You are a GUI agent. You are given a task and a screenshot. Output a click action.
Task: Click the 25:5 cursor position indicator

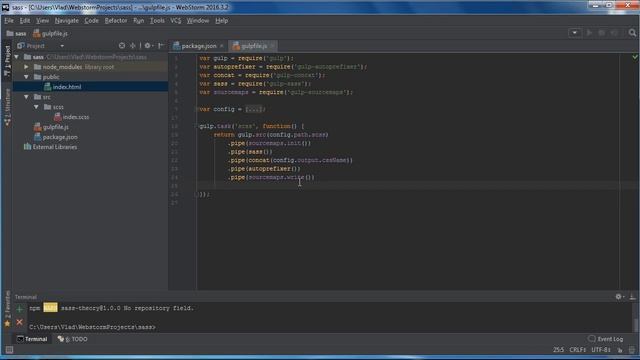point(558,350)
